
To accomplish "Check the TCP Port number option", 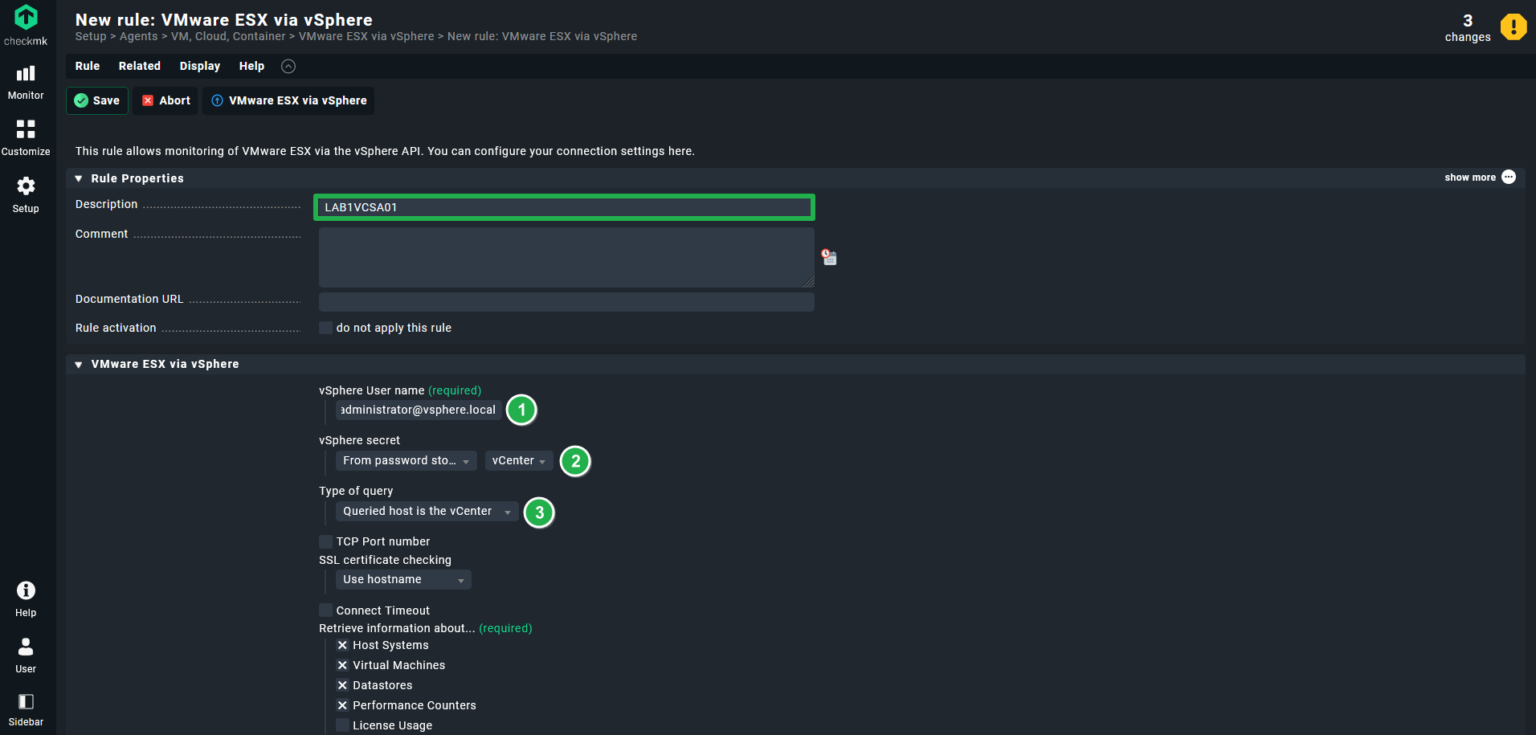I will pos(325,541).
